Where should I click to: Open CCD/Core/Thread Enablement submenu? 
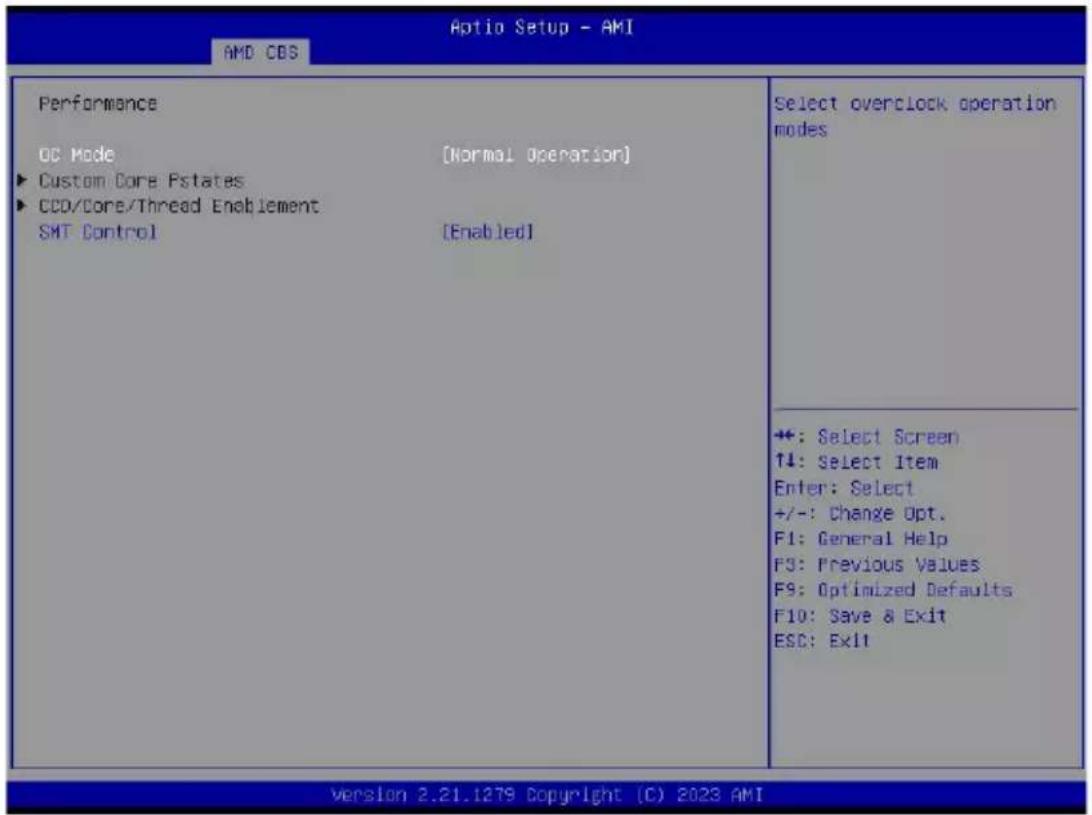coord(178,206)
